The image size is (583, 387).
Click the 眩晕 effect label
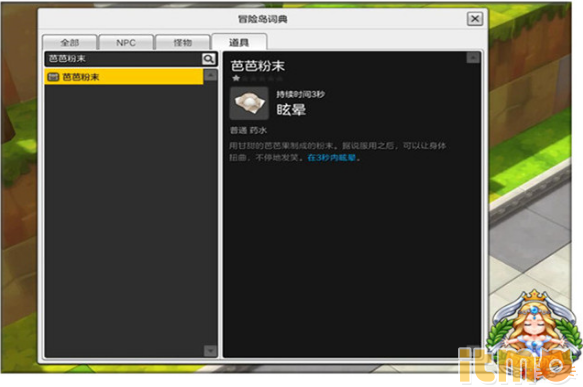(x=291, y=110)
